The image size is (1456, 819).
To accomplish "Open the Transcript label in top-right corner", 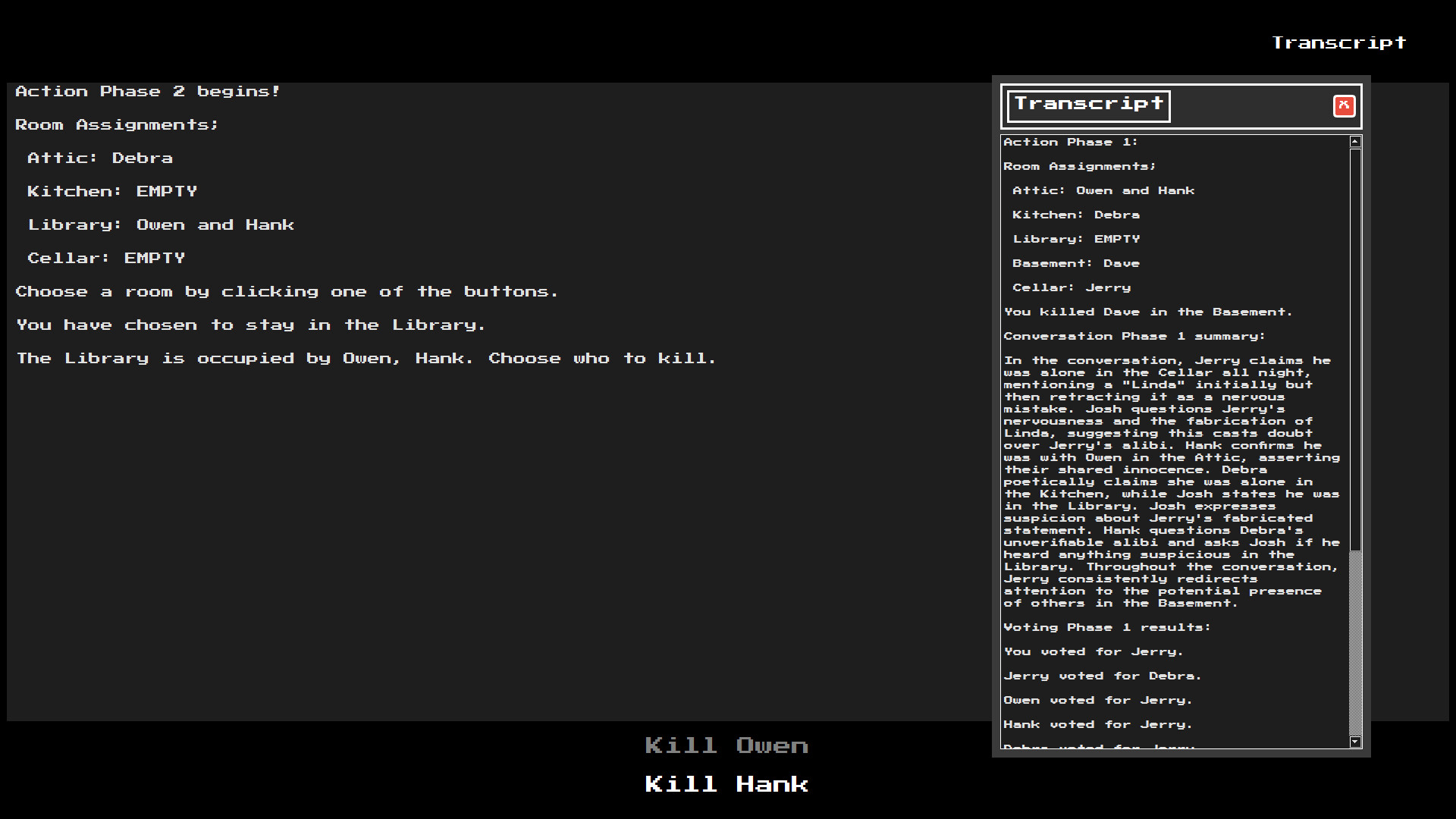I will [1339, 42].
